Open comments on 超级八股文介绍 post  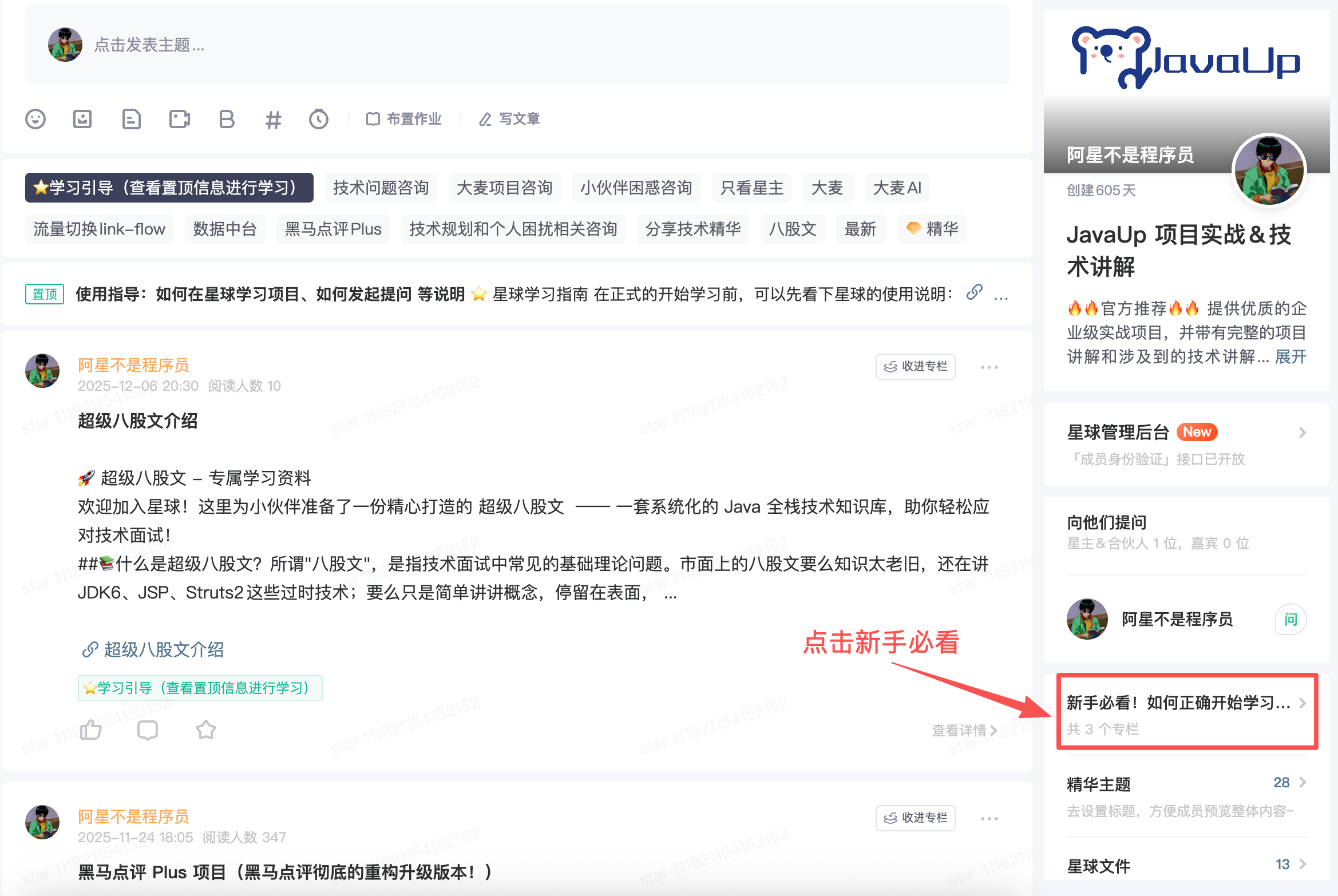click(148, 730)
